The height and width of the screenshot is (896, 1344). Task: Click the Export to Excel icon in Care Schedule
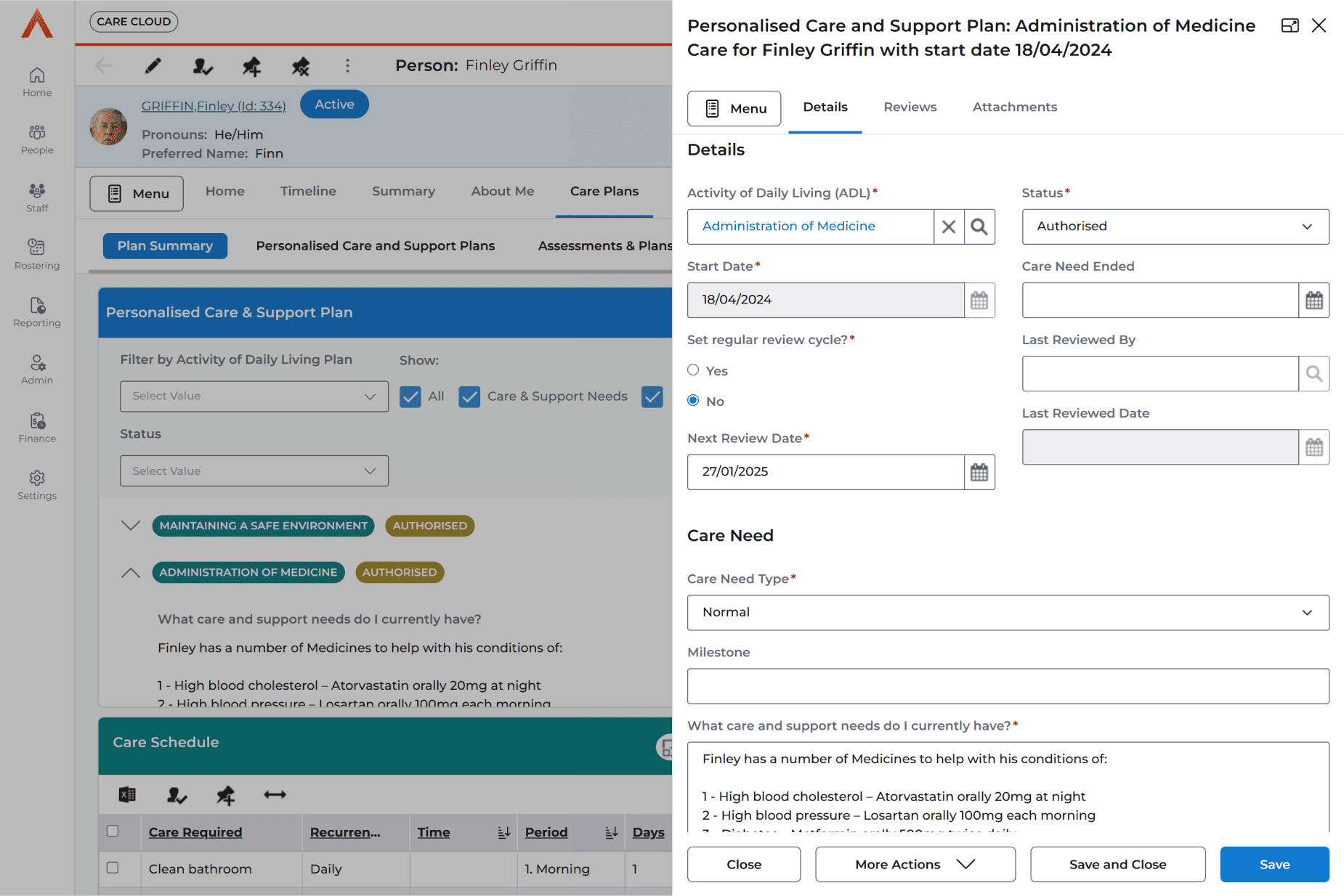[x=127, y=795]
